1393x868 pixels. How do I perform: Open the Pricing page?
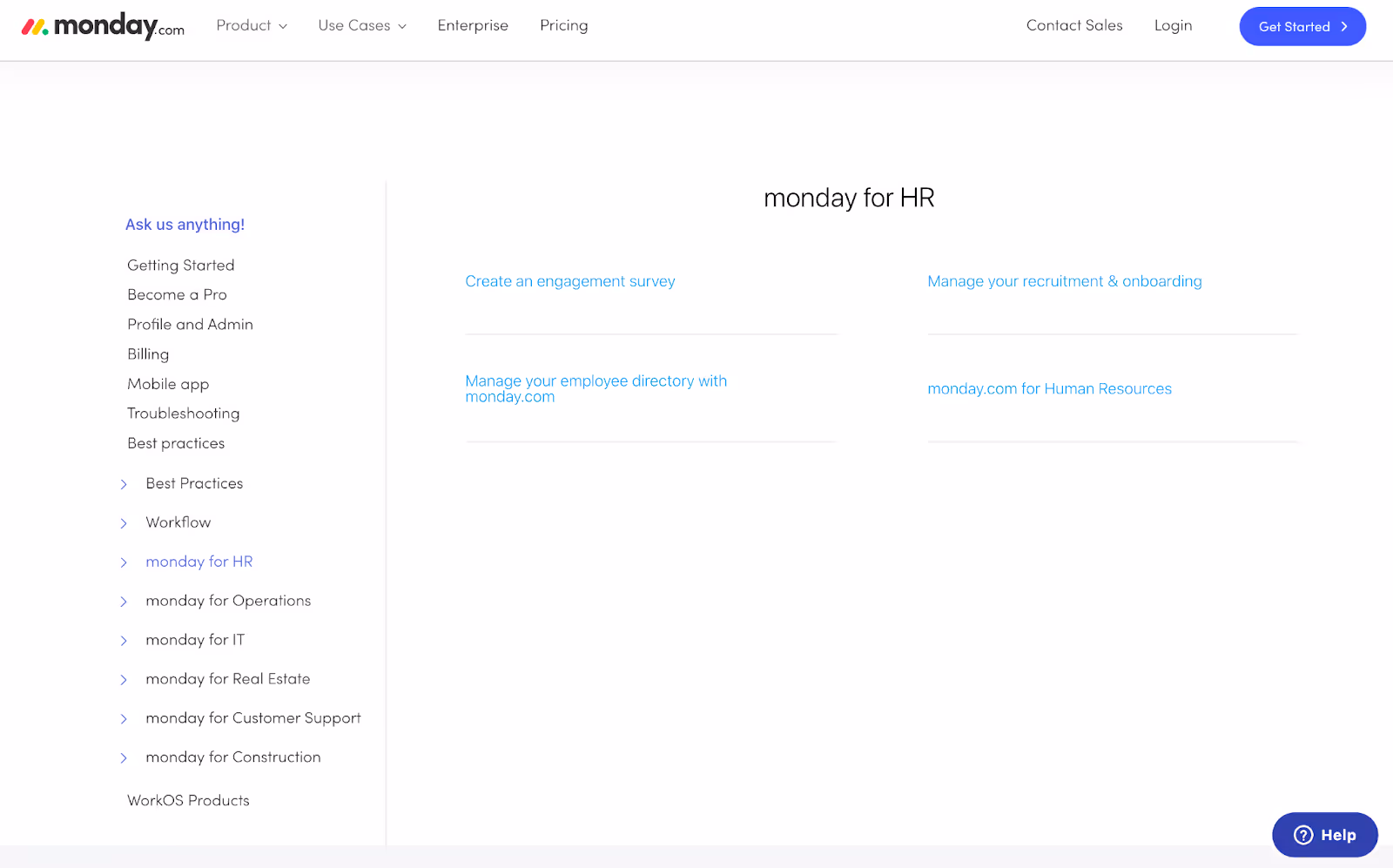[x=564, y=25]
